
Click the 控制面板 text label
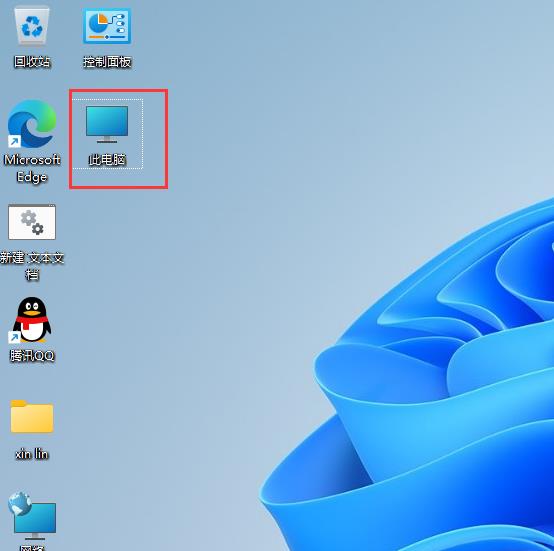tap(107, 62)
